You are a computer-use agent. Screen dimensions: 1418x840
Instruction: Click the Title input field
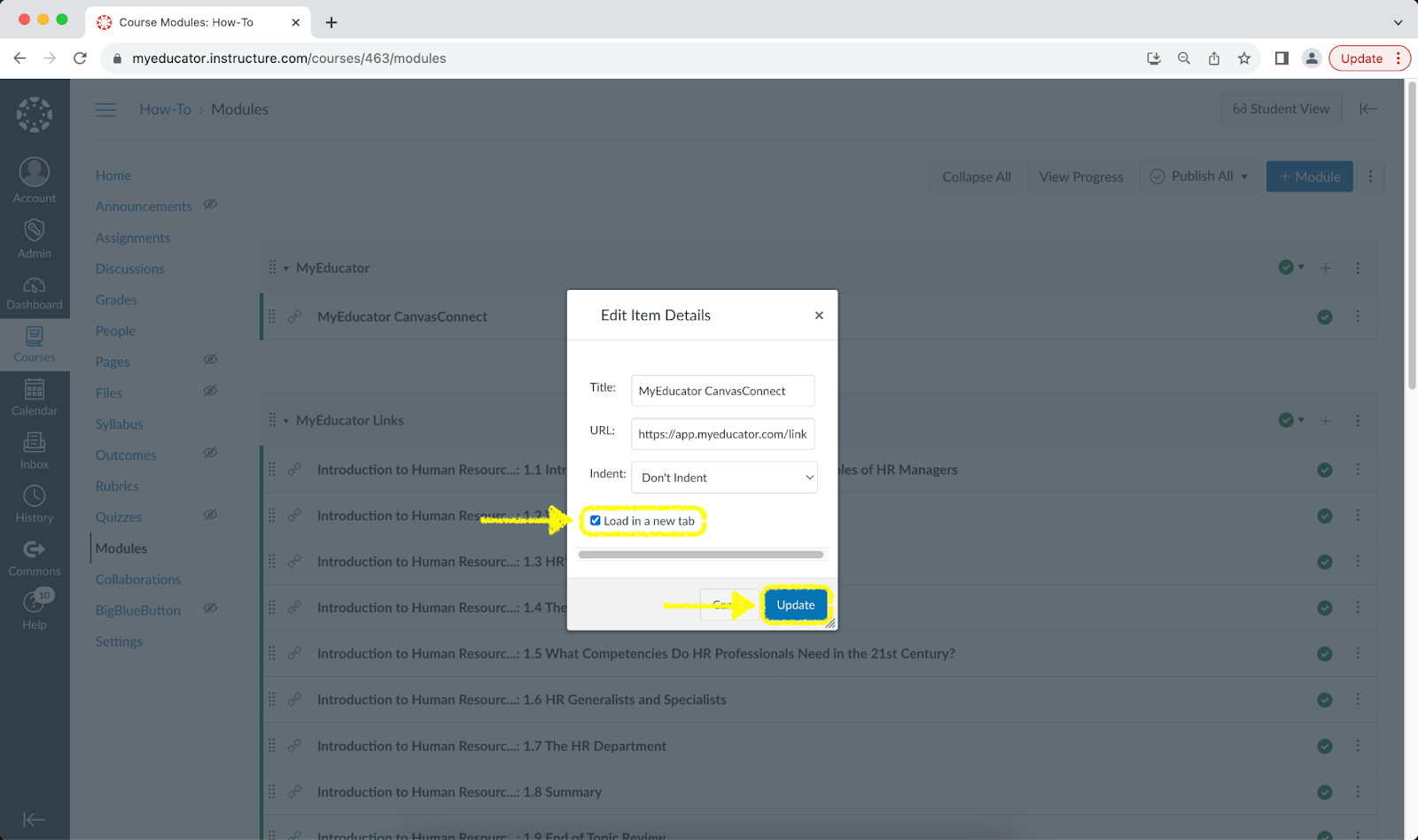722,391
